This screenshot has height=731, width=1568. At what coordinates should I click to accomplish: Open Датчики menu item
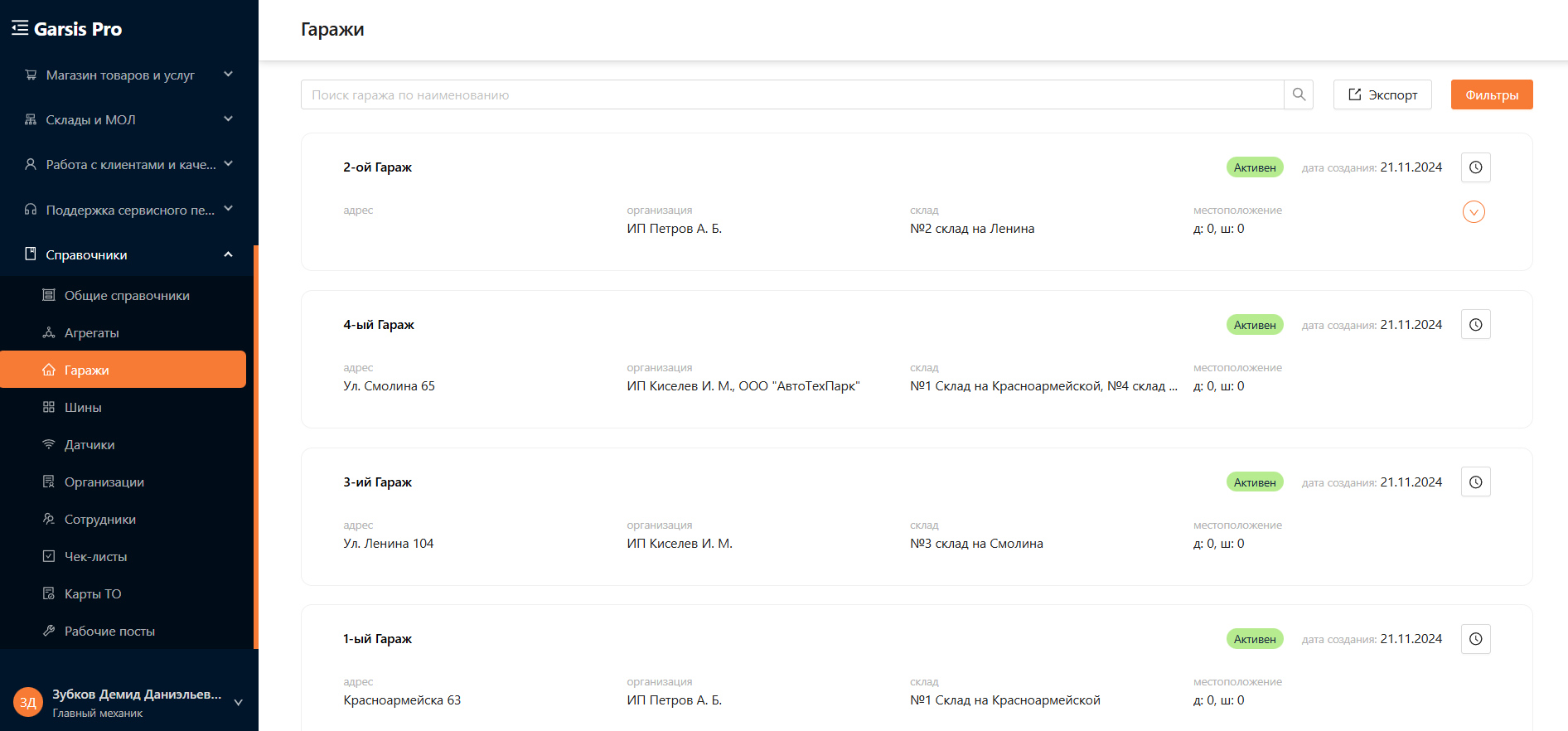tap(123, 444)
